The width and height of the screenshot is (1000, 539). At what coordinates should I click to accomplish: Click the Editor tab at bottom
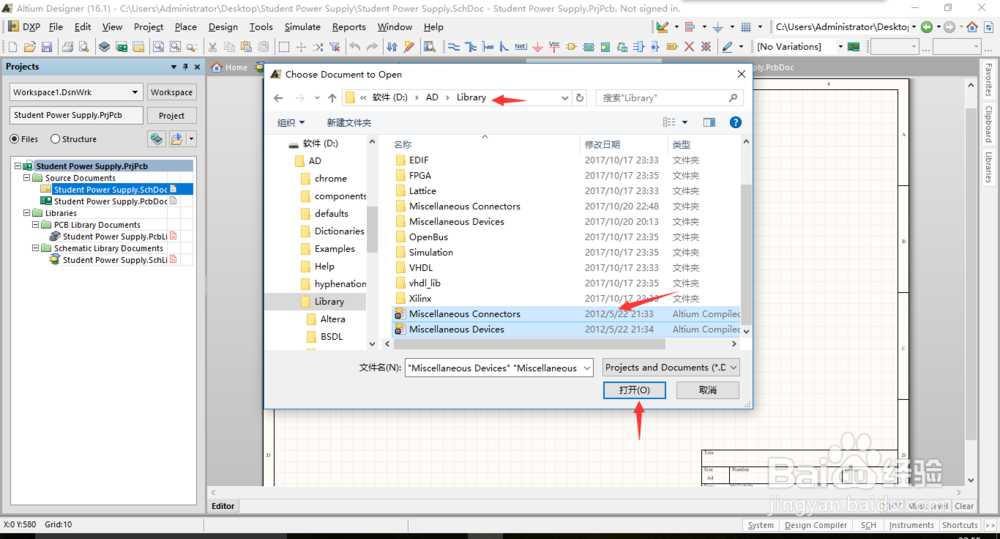click(223, 506)
